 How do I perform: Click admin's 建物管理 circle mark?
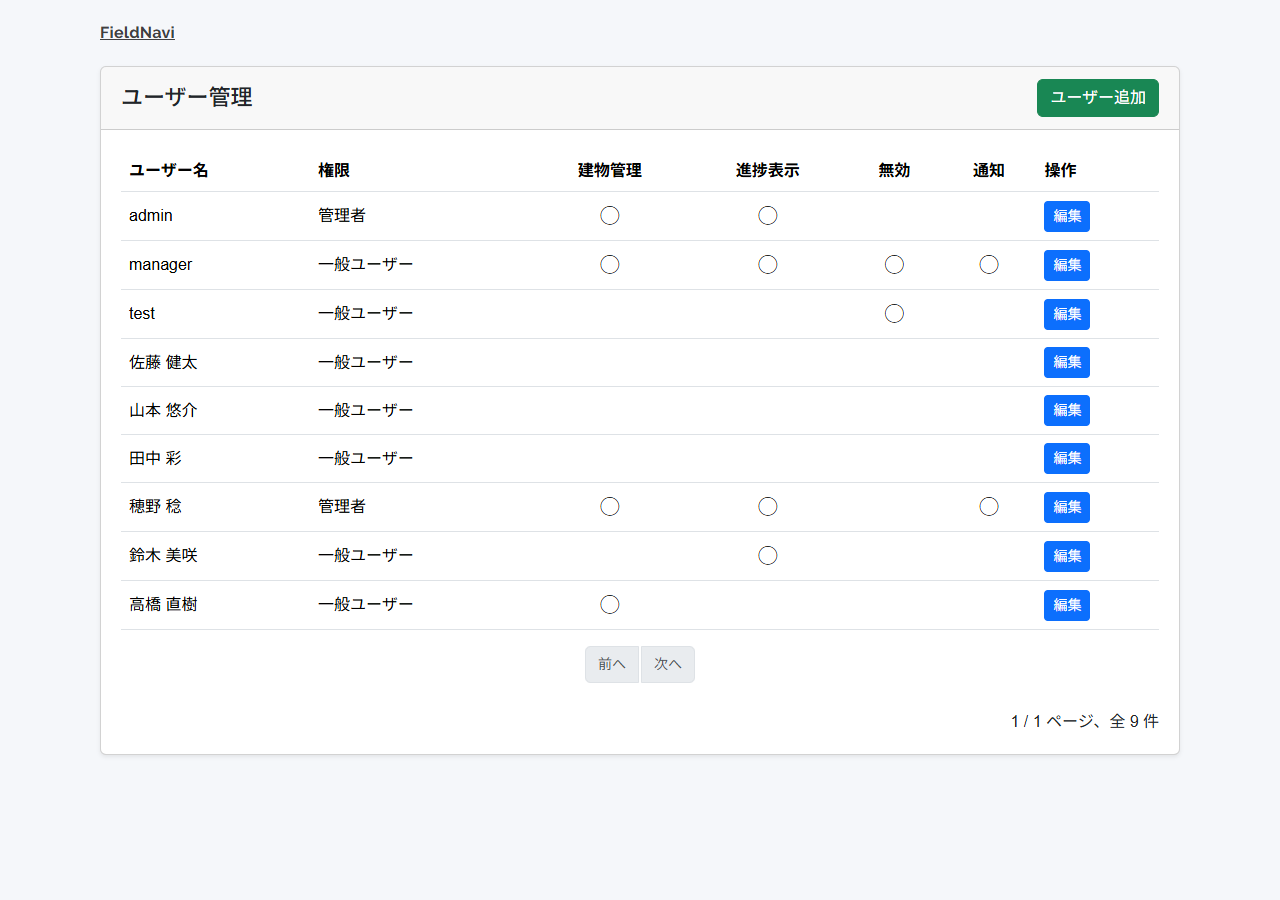[610, 215]
